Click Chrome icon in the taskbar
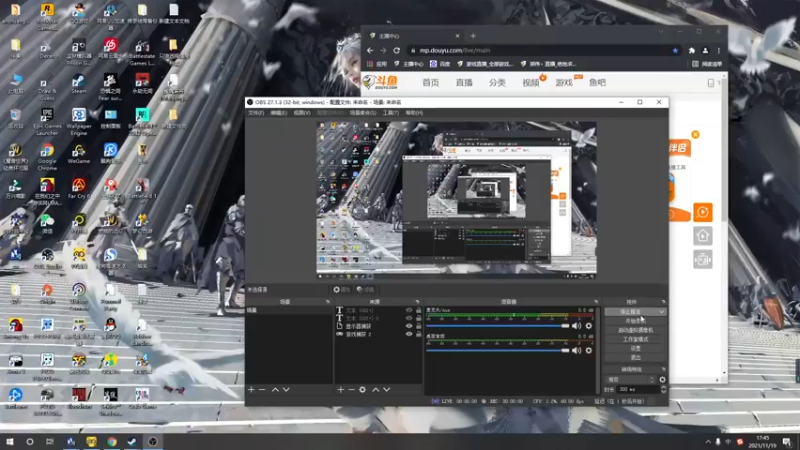The width and height of the screenshot is (800, 450). pos(112,441)
